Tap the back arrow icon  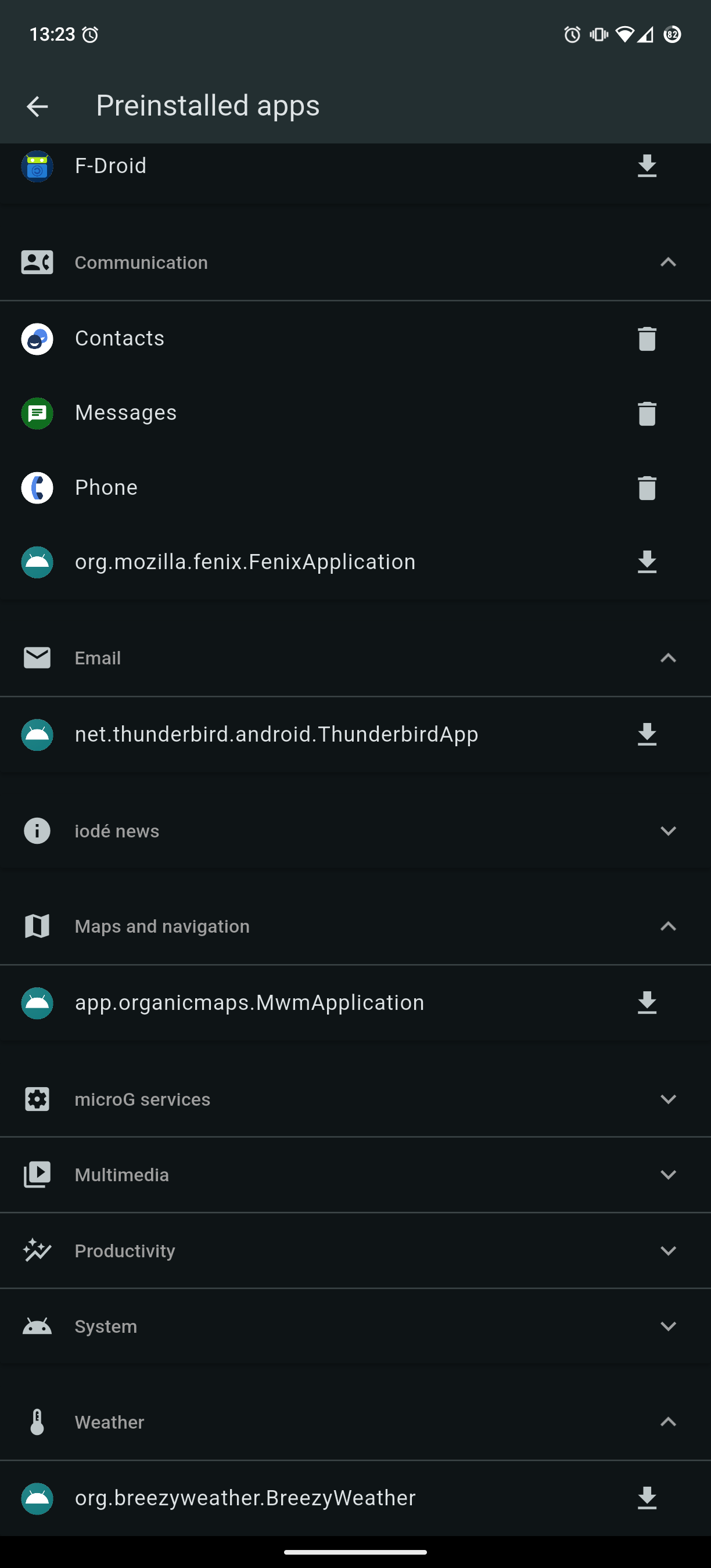pyautogui.click(x=37, y=106)
